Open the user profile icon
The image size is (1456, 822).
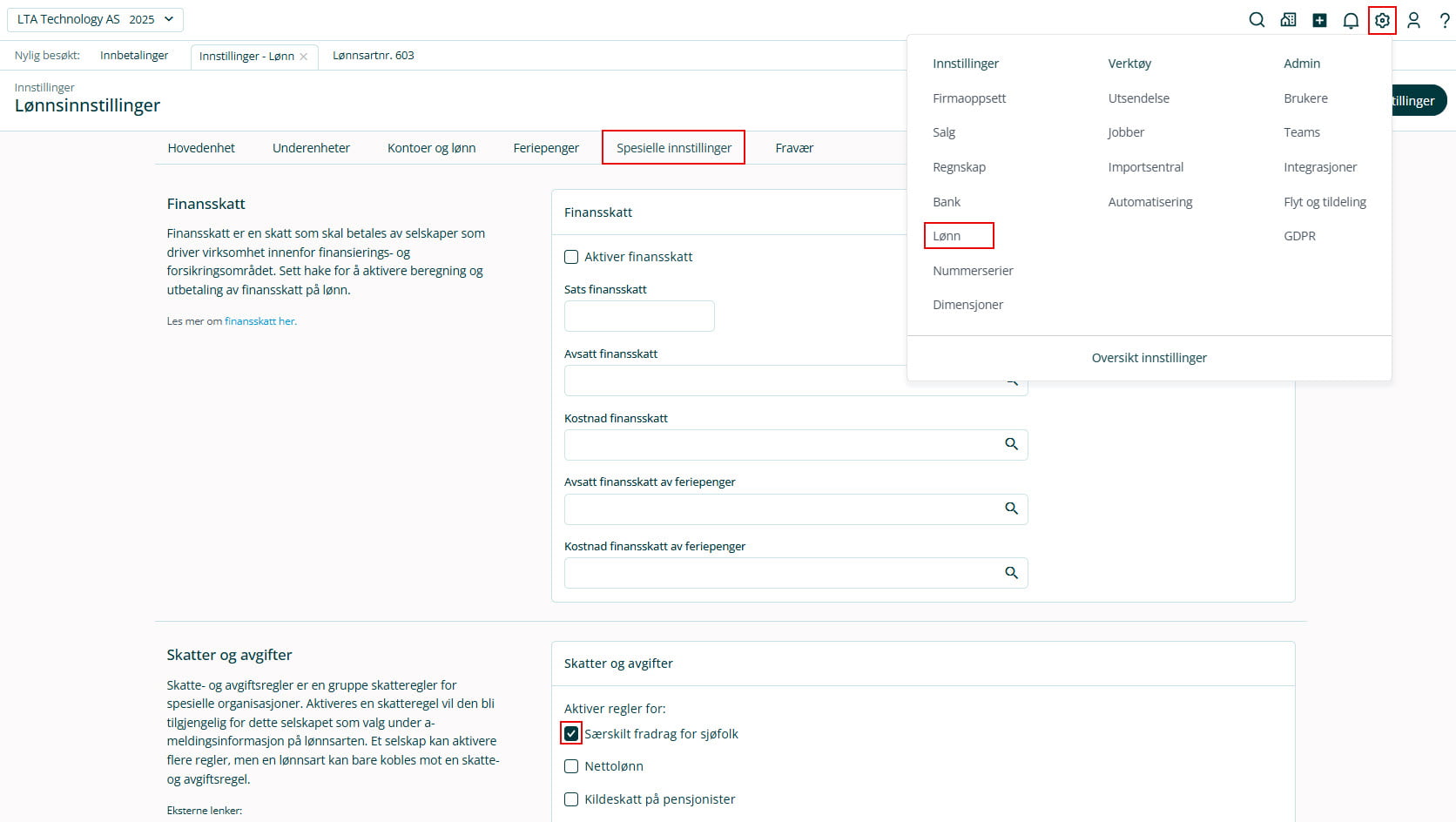click(1413, 20)
